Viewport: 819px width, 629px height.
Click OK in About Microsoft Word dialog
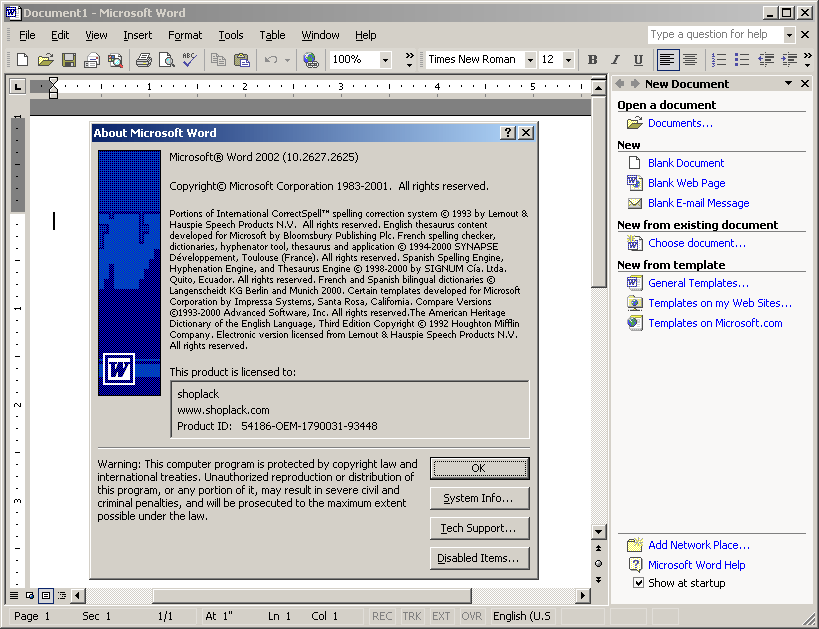tap(479, 469)
